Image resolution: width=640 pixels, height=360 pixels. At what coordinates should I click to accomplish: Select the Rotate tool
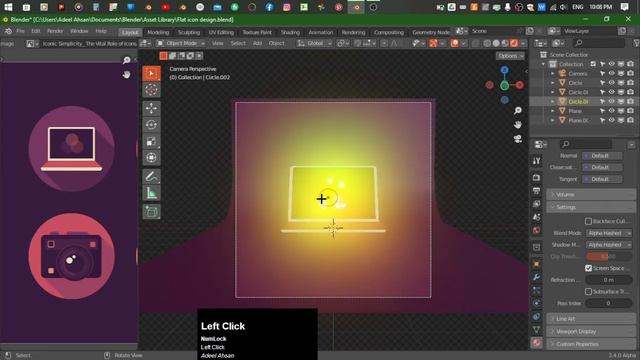pos(151,124)
